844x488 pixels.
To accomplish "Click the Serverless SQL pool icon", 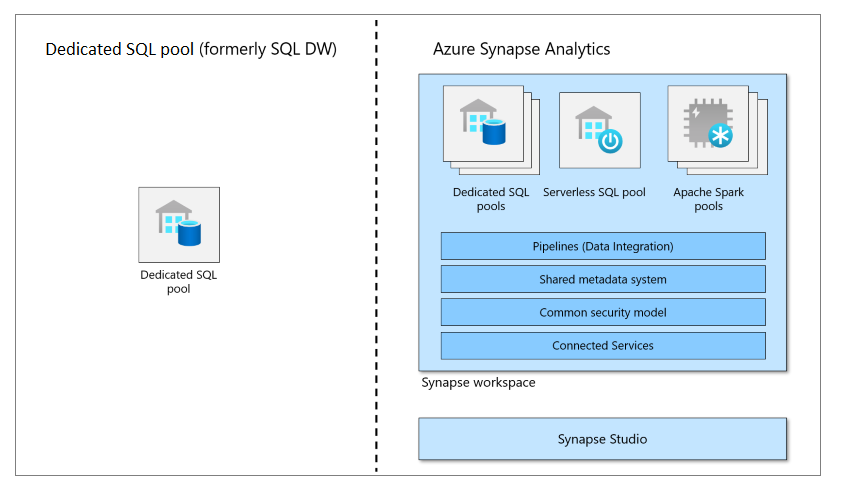I will (x=600, y=130).
